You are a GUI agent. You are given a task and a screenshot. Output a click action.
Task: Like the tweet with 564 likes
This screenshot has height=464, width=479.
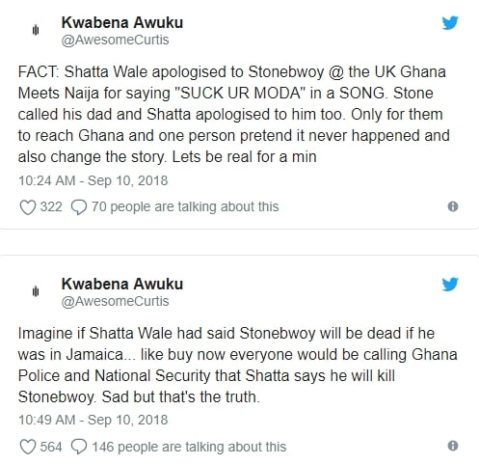(28, 447)
